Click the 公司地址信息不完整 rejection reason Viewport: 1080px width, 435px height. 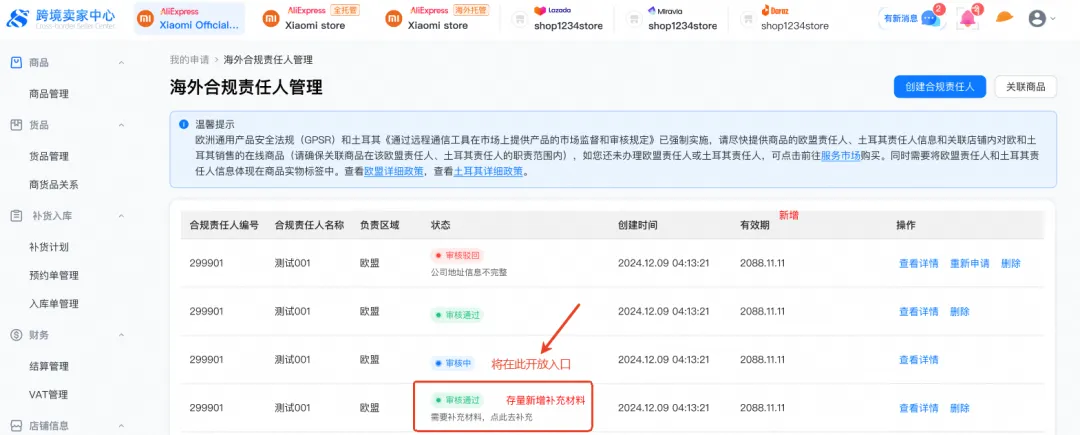pos(468,272)
